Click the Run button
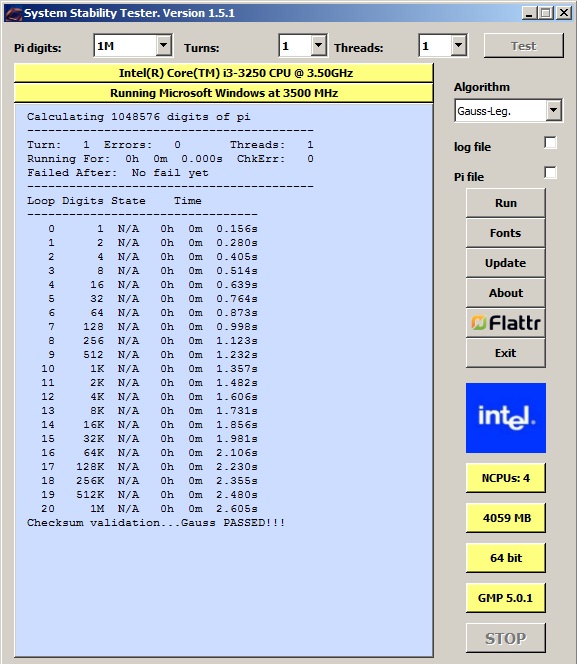 tap(505, 203)
